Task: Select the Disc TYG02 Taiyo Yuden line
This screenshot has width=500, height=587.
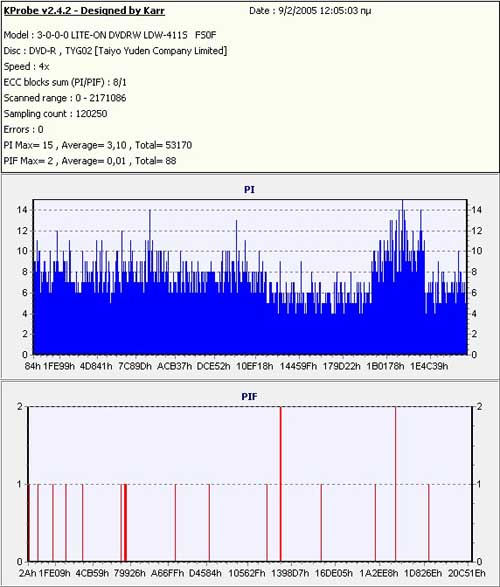Action: 115,51
